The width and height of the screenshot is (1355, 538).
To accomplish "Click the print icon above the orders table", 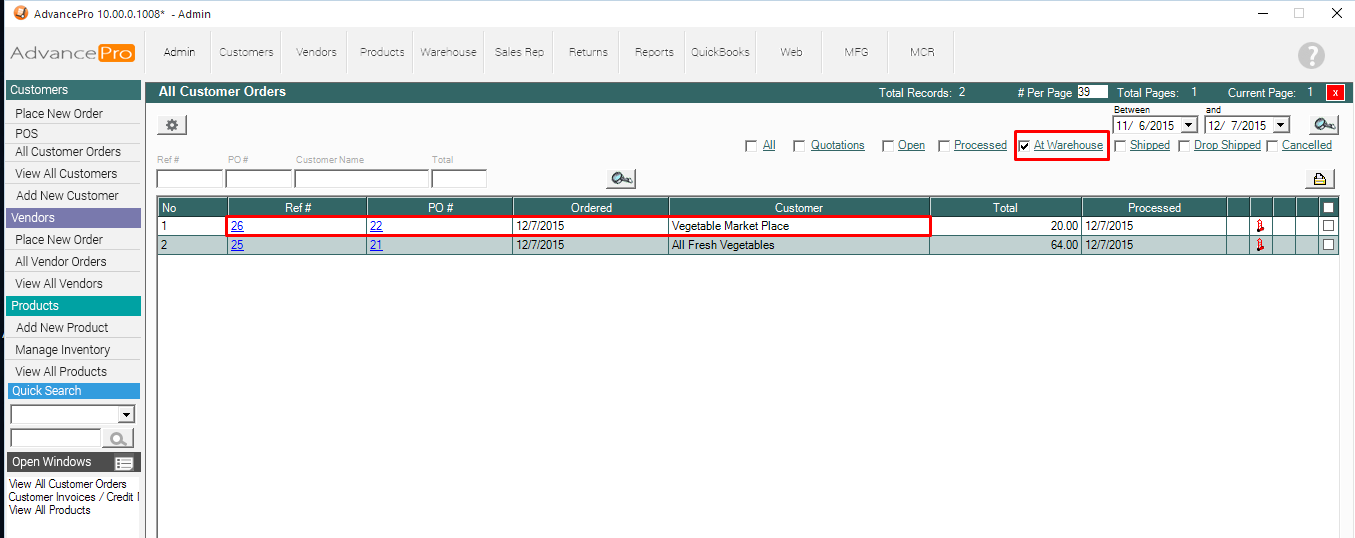I will pos(1320,179).
